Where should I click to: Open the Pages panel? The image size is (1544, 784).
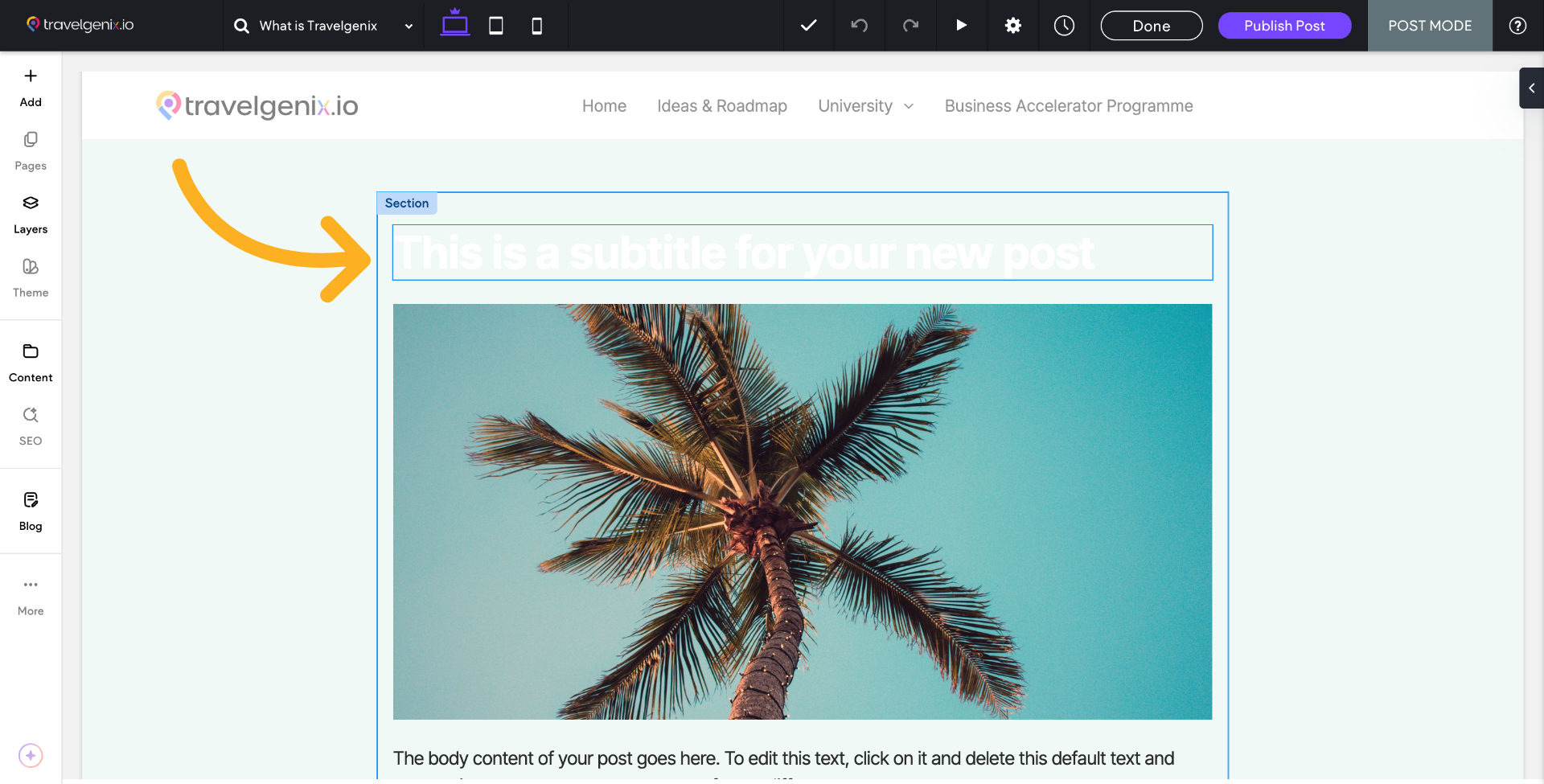pos(31,150)
